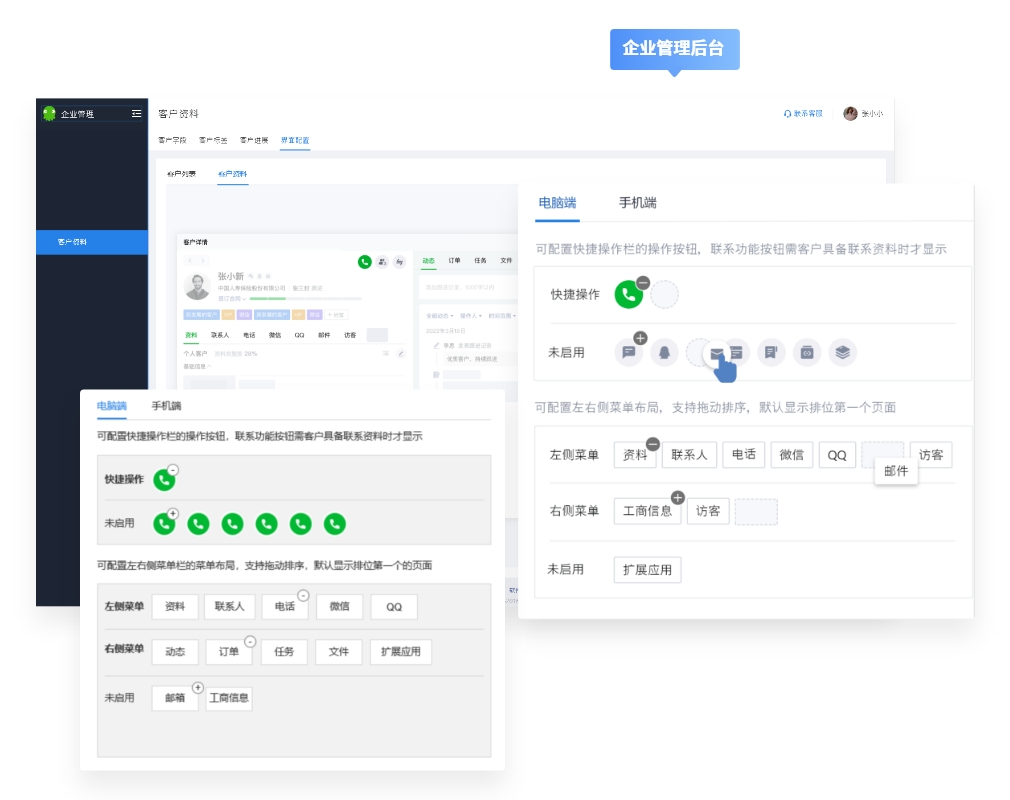
Task: Remove 订单 with the minus badge in 右侧菜单
Action: [250, 642]
